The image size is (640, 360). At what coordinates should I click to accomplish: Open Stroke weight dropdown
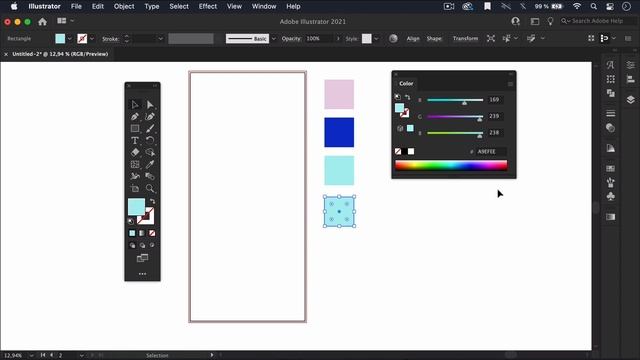(x=160, y=39)
